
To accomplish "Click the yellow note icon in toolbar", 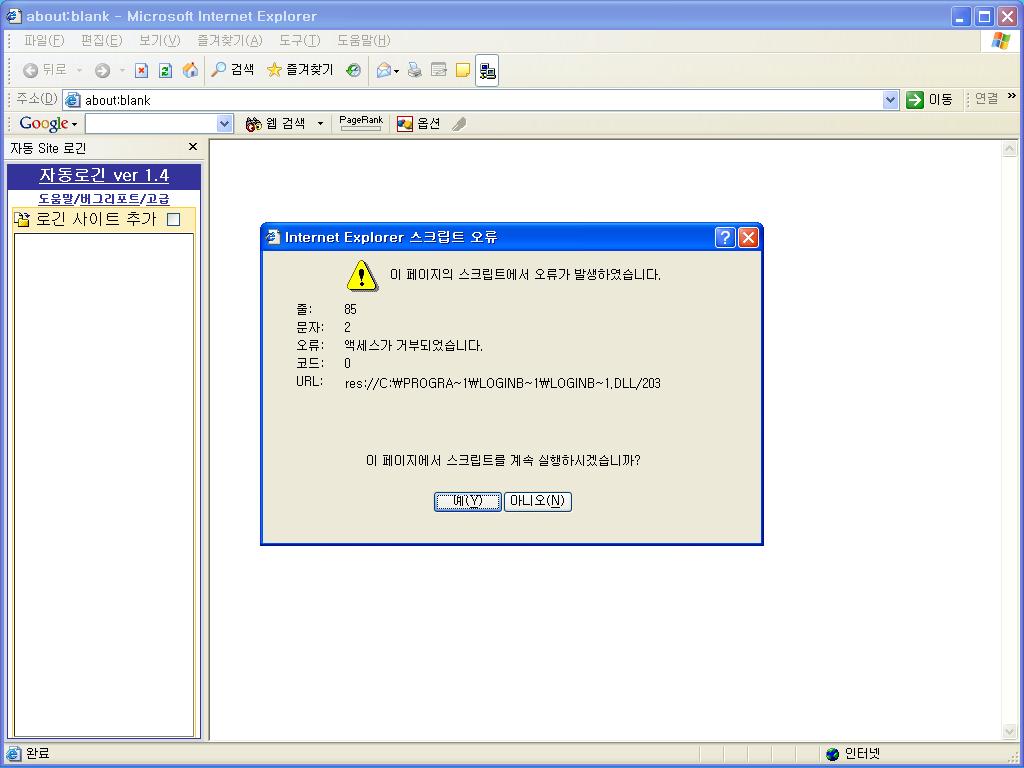I will click(x=462, y=70).
